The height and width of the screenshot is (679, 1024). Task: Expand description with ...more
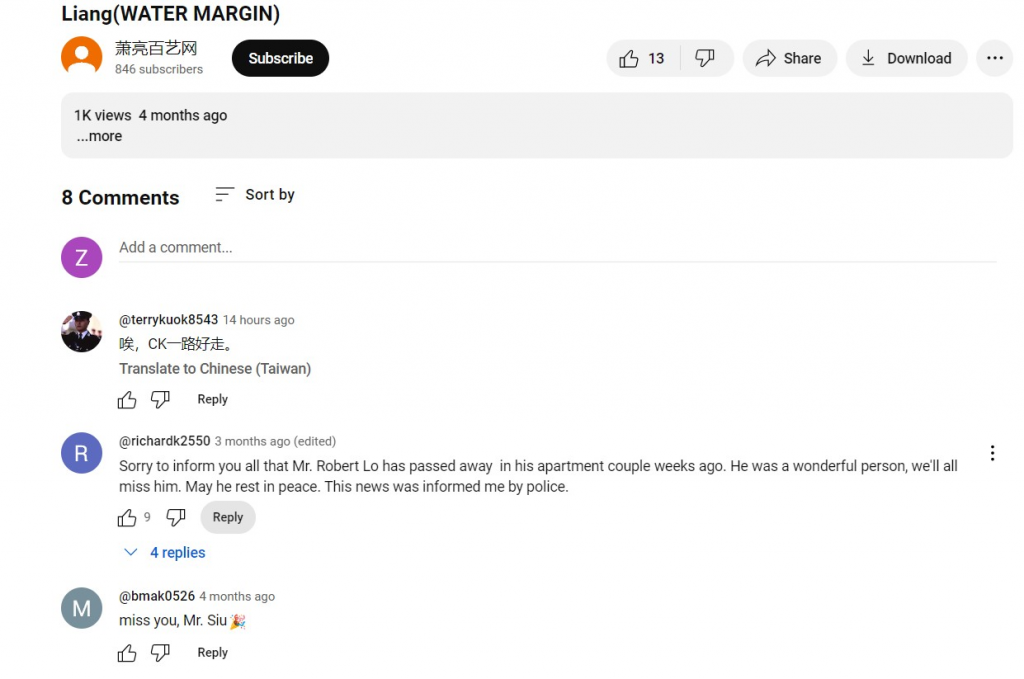tap(99, 136)
